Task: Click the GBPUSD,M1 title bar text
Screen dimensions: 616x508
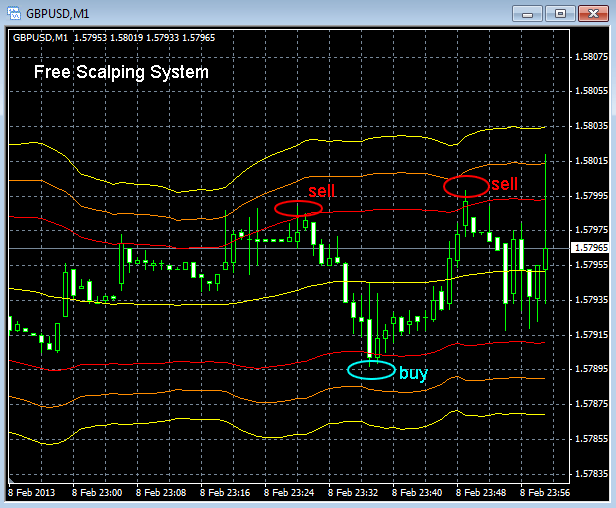Action: pyautogui.click(x=57, y=14)
